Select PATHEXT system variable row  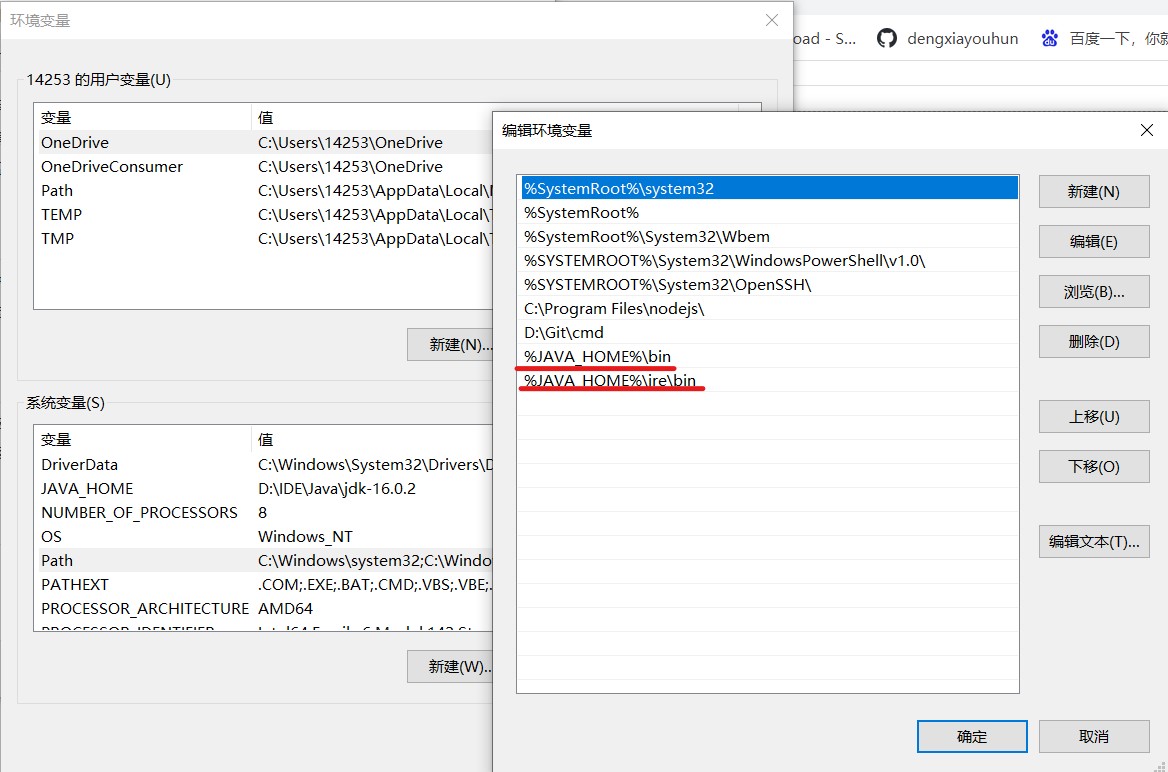pos(264,584)
